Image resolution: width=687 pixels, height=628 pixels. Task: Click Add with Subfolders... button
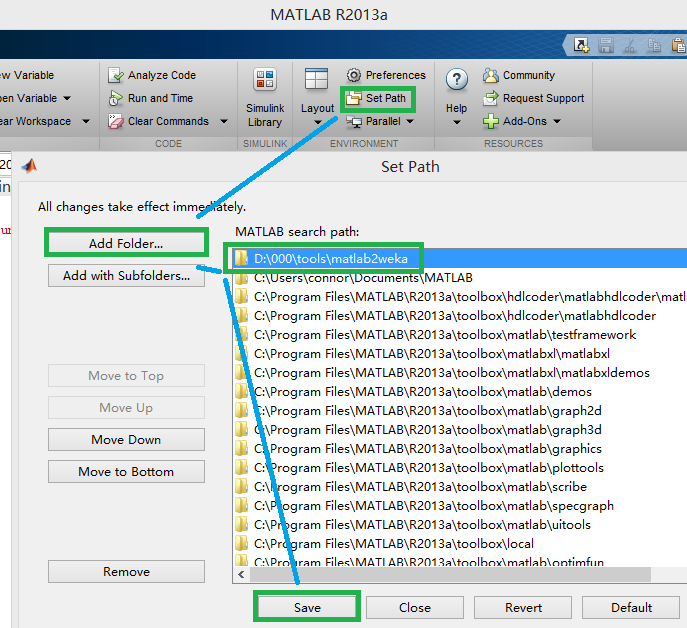point(126,276)
